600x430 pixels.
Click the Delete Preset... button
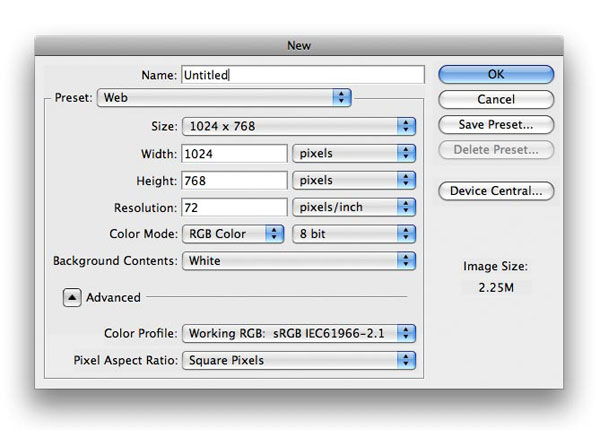click(x=496, y=150)
